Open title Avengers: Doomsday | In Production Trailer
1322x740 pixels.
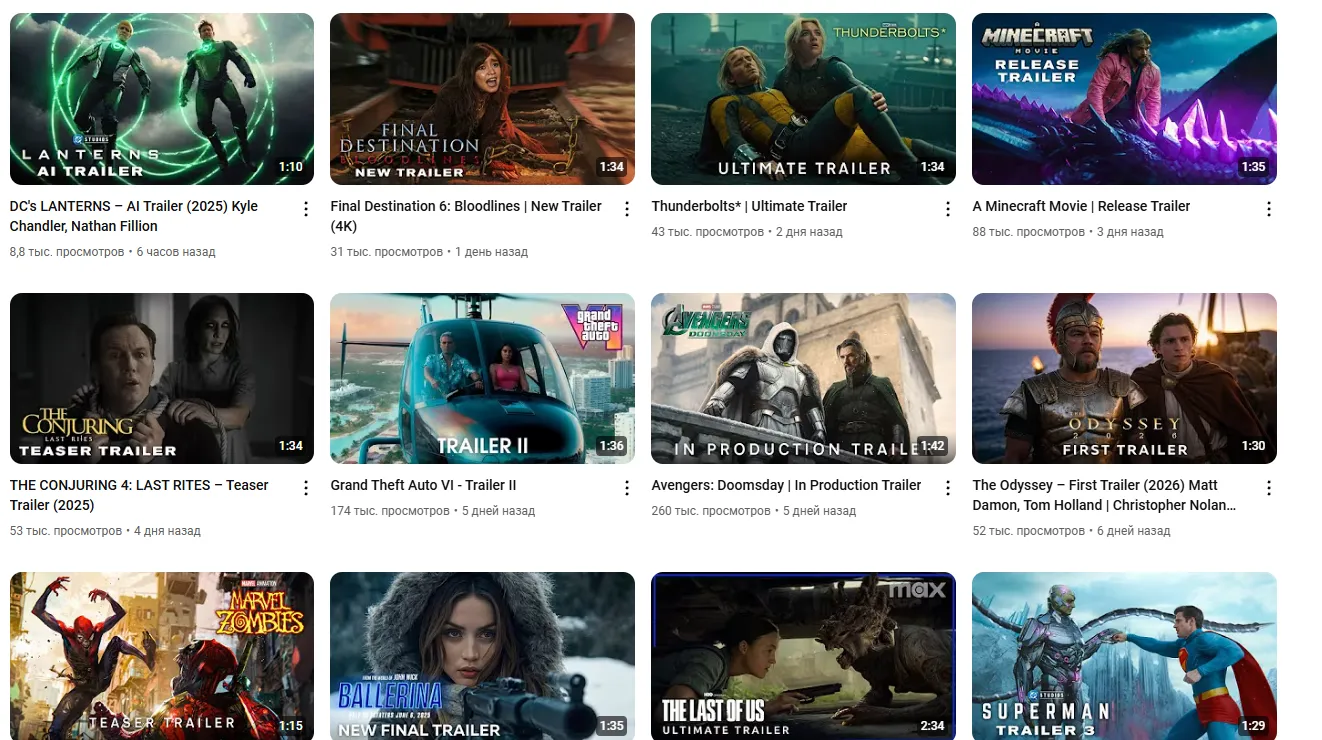787,485
